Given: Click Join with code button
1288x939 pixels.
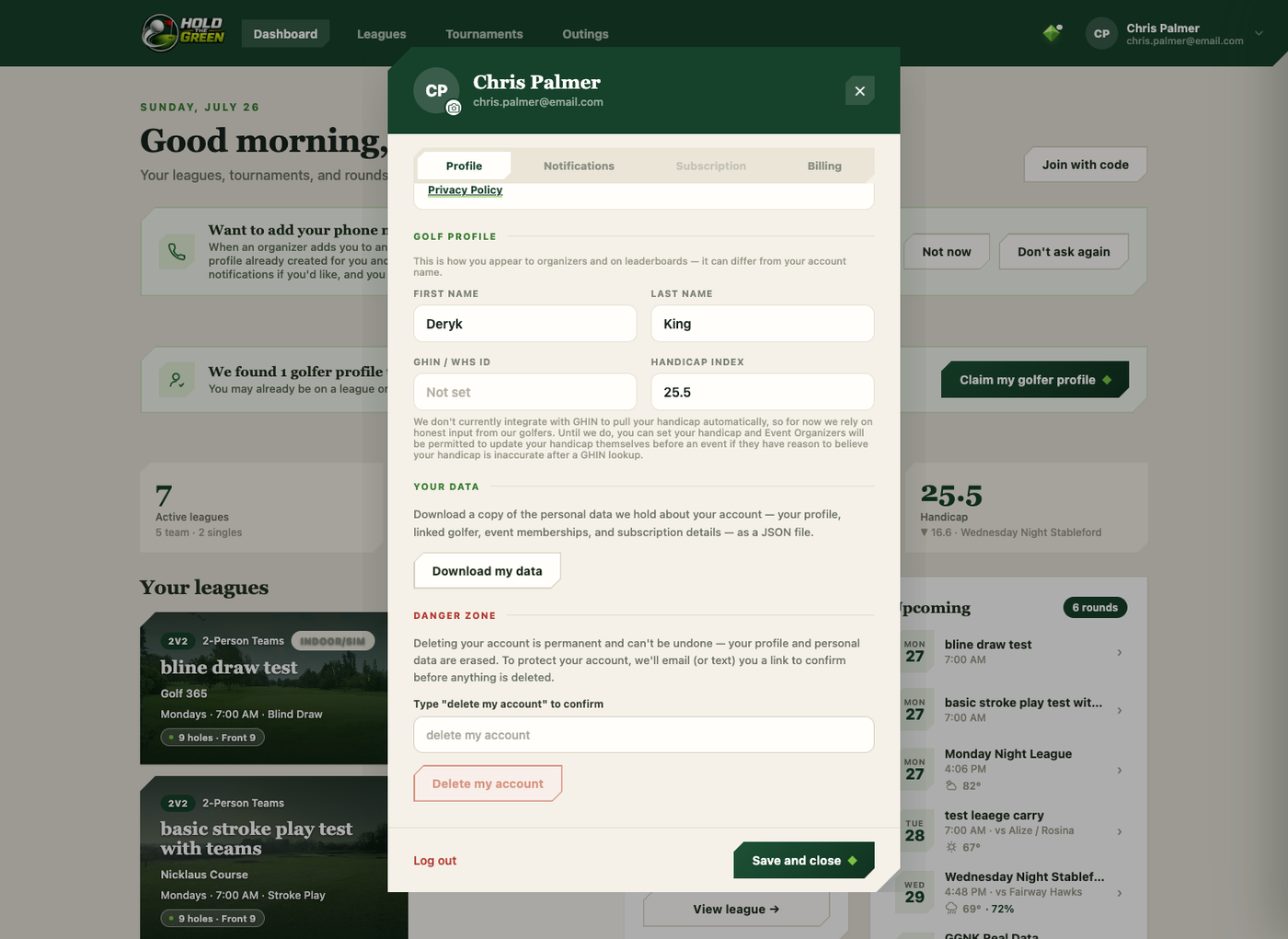Looking at the screenshot, I should point(1086,165).
